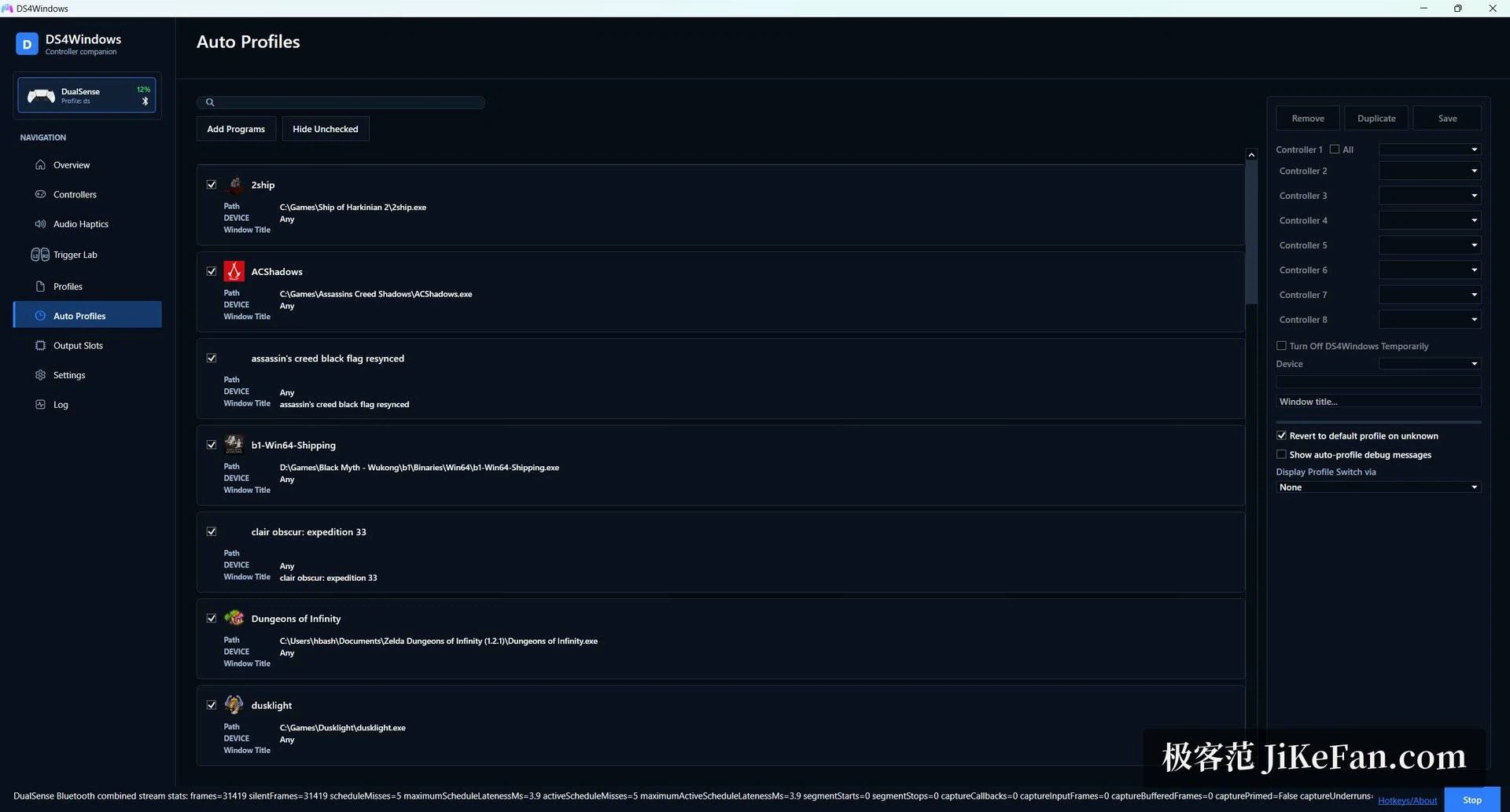
Task: Click the Settings gear icon
Action: click(40, 375)
